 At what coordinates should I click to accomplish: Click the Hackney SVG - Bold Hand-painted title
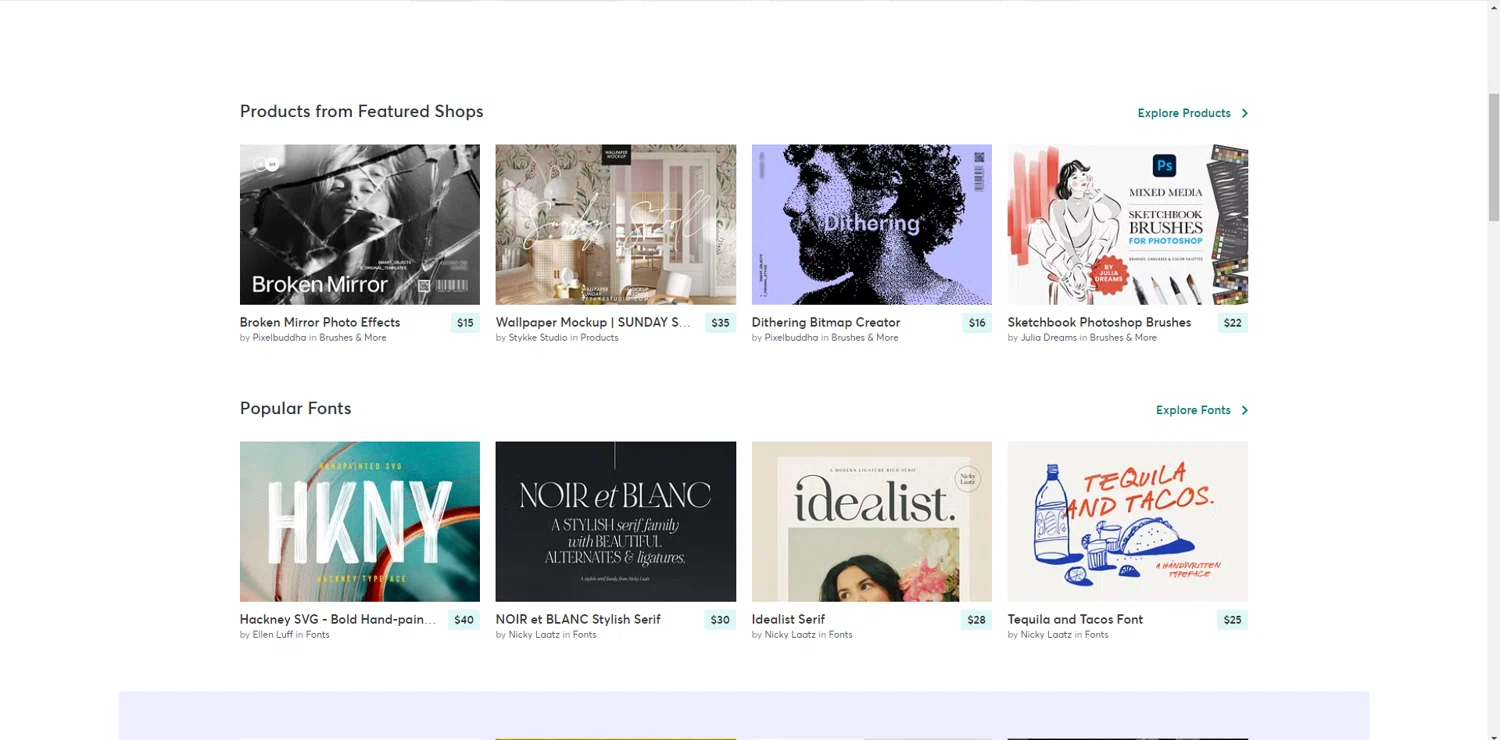338,619
